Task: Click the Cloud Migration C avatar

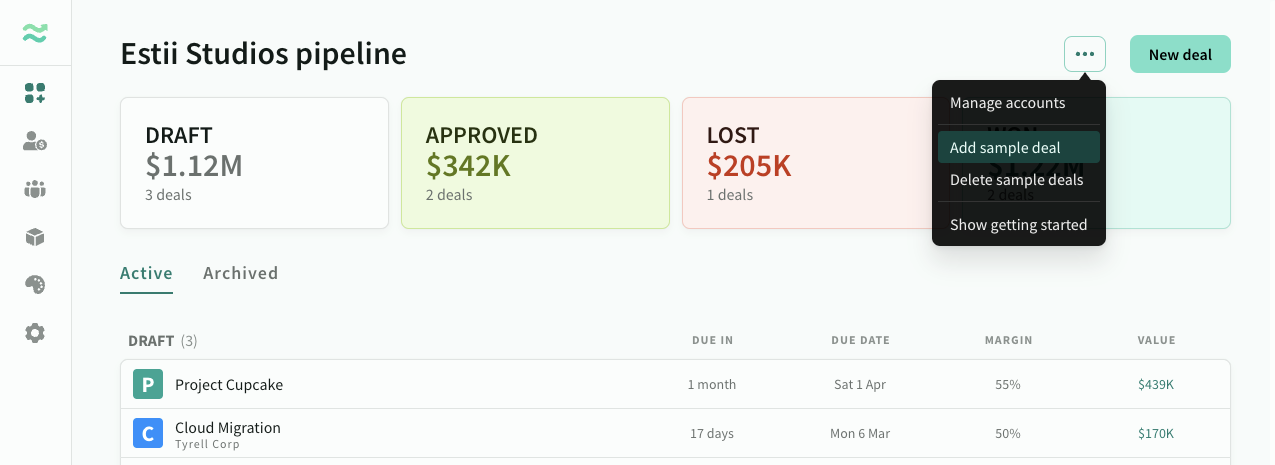Action: point(148,433)
